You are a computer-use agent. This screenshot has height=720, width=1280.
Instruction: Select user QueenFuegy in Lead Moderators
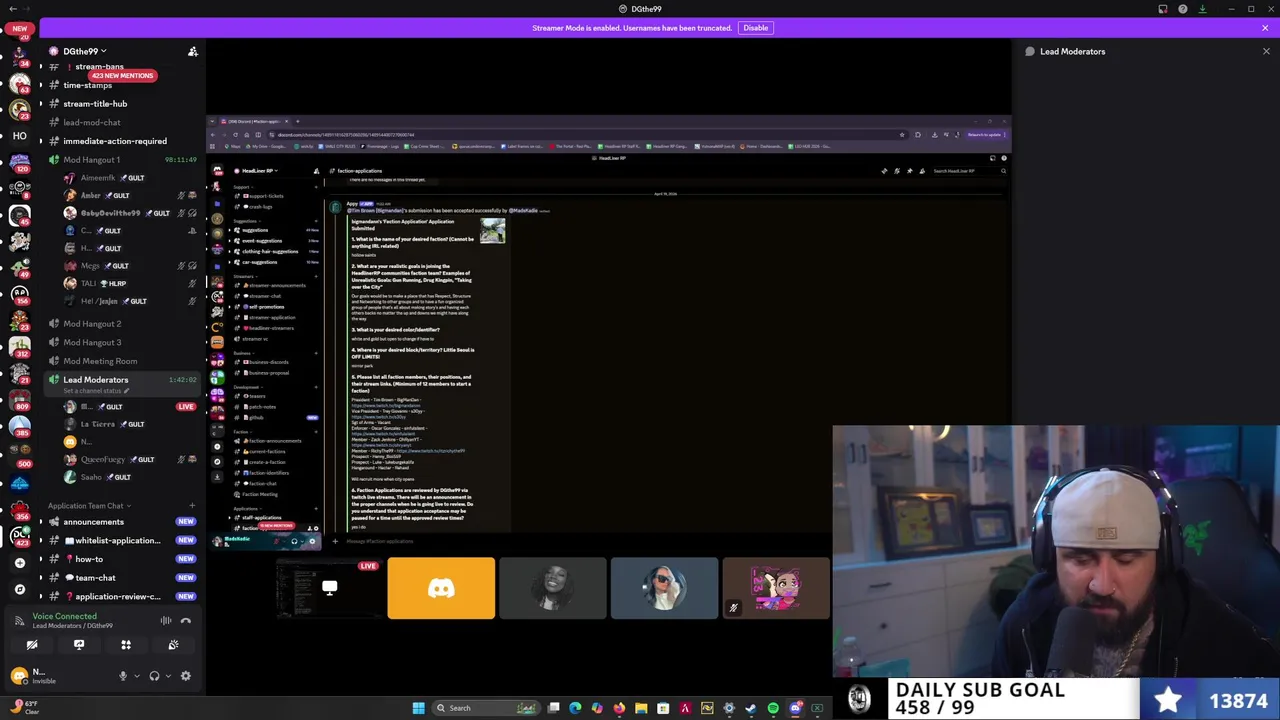103,459
